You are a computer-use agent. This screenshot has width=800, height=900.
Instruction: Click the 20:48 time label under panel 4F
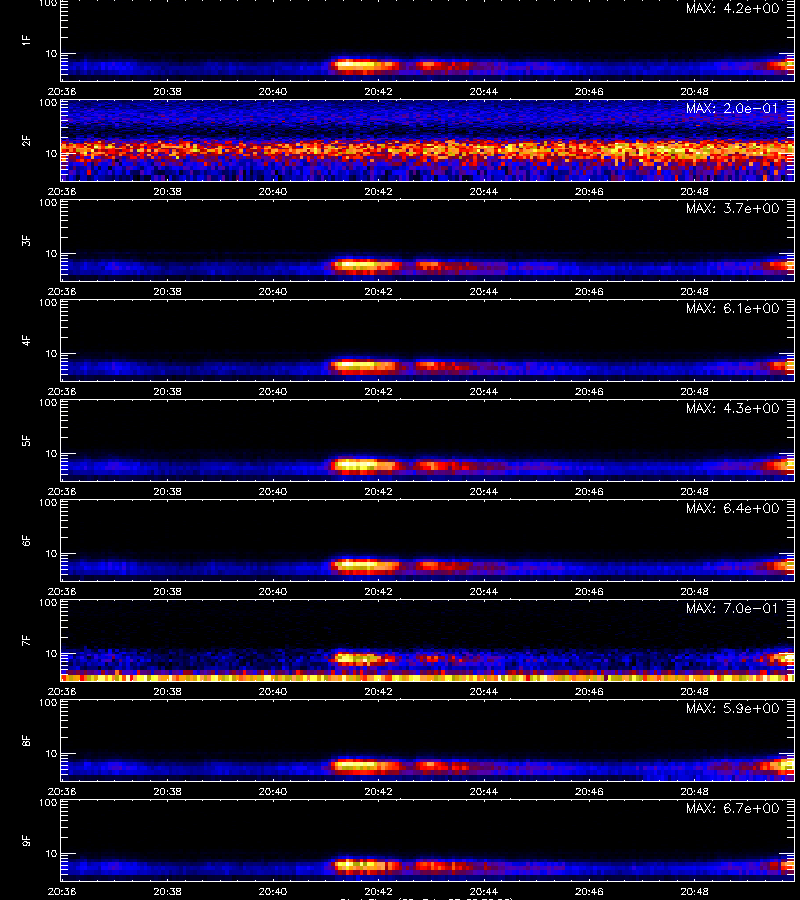click(694, 391)
